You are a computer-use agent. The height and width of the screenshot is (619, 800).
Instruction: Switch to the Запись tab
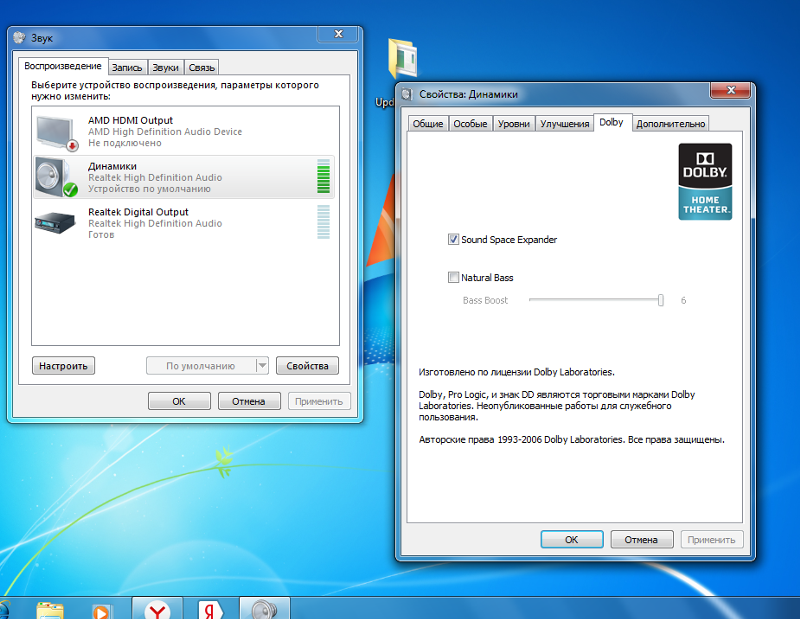pyautogui.click(x=127, y=67)
